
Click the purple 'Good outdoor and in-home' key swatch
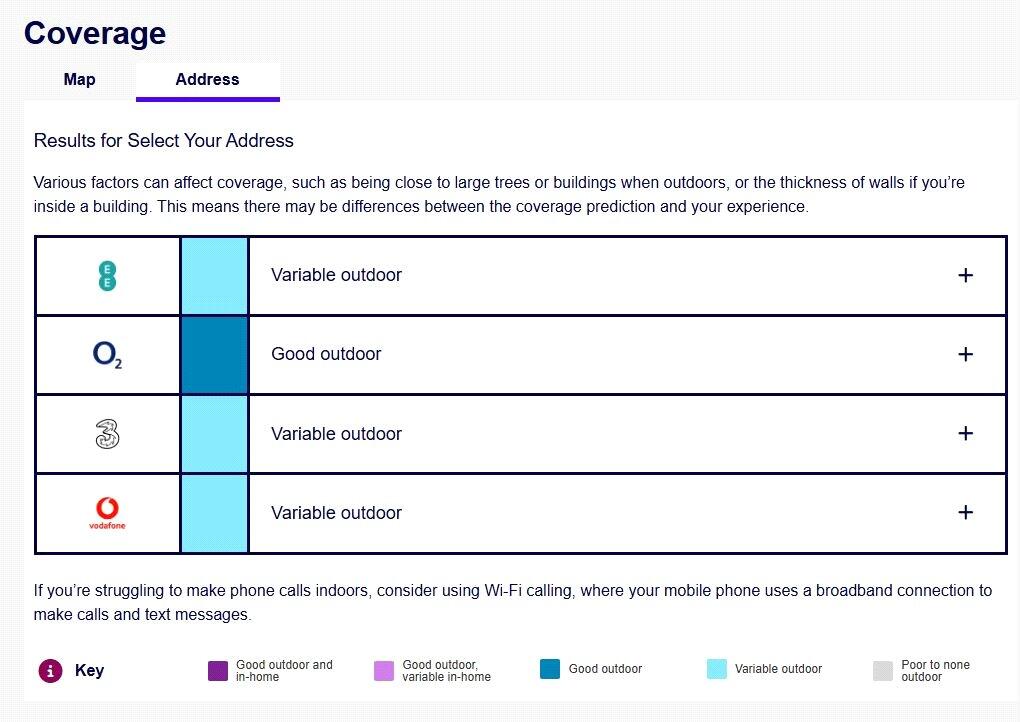point(218,671)
